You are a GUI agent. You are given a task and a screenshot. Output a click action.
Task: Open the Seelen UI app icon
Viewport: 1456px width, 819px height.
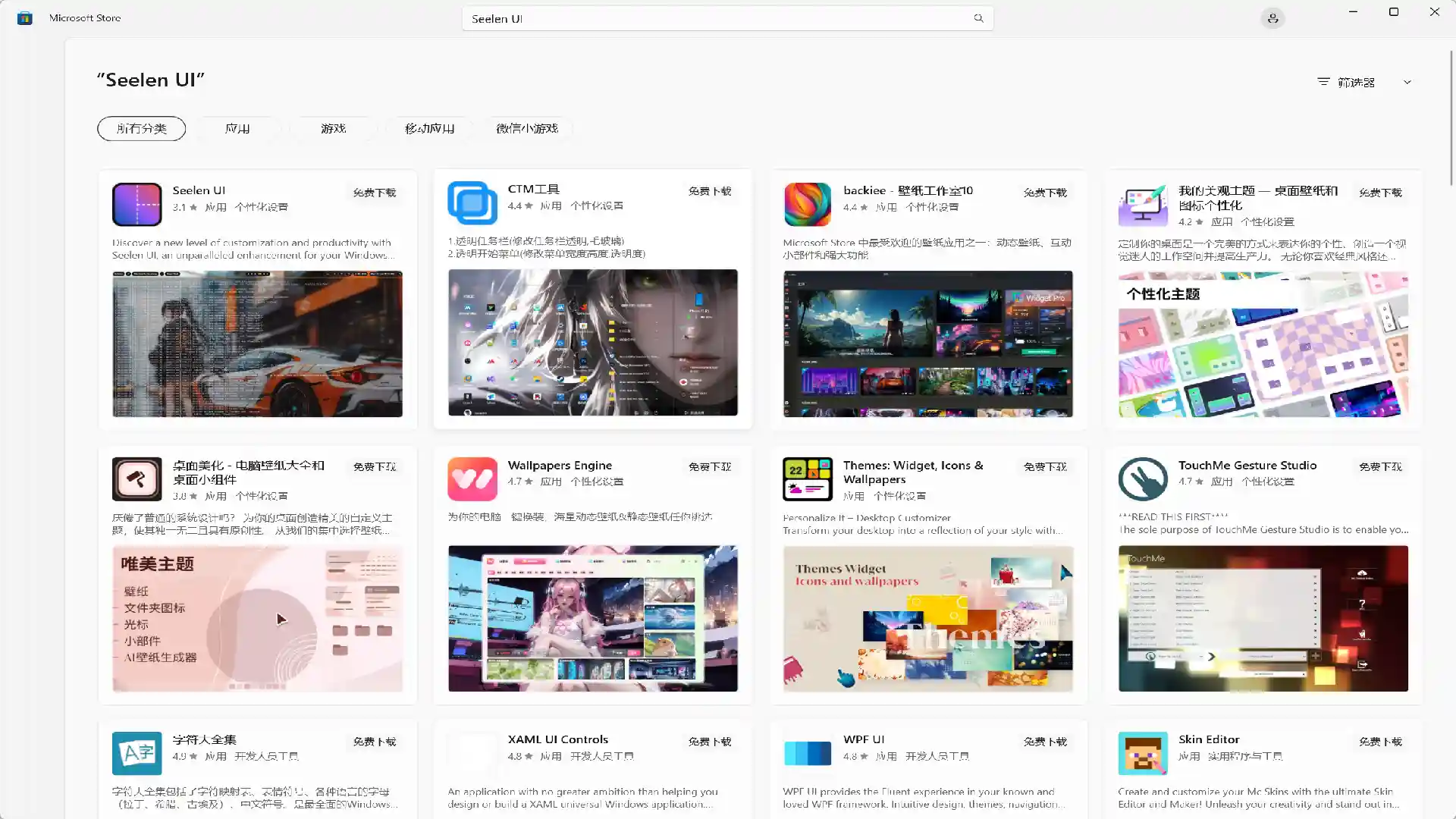coord(136,205)
